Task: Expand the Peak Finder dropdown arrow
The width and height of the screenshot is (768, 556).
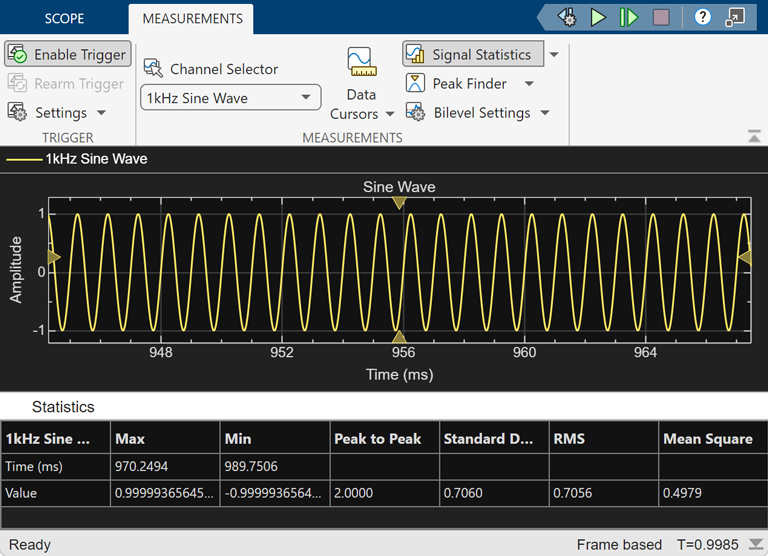Action: tap(529, 84)
